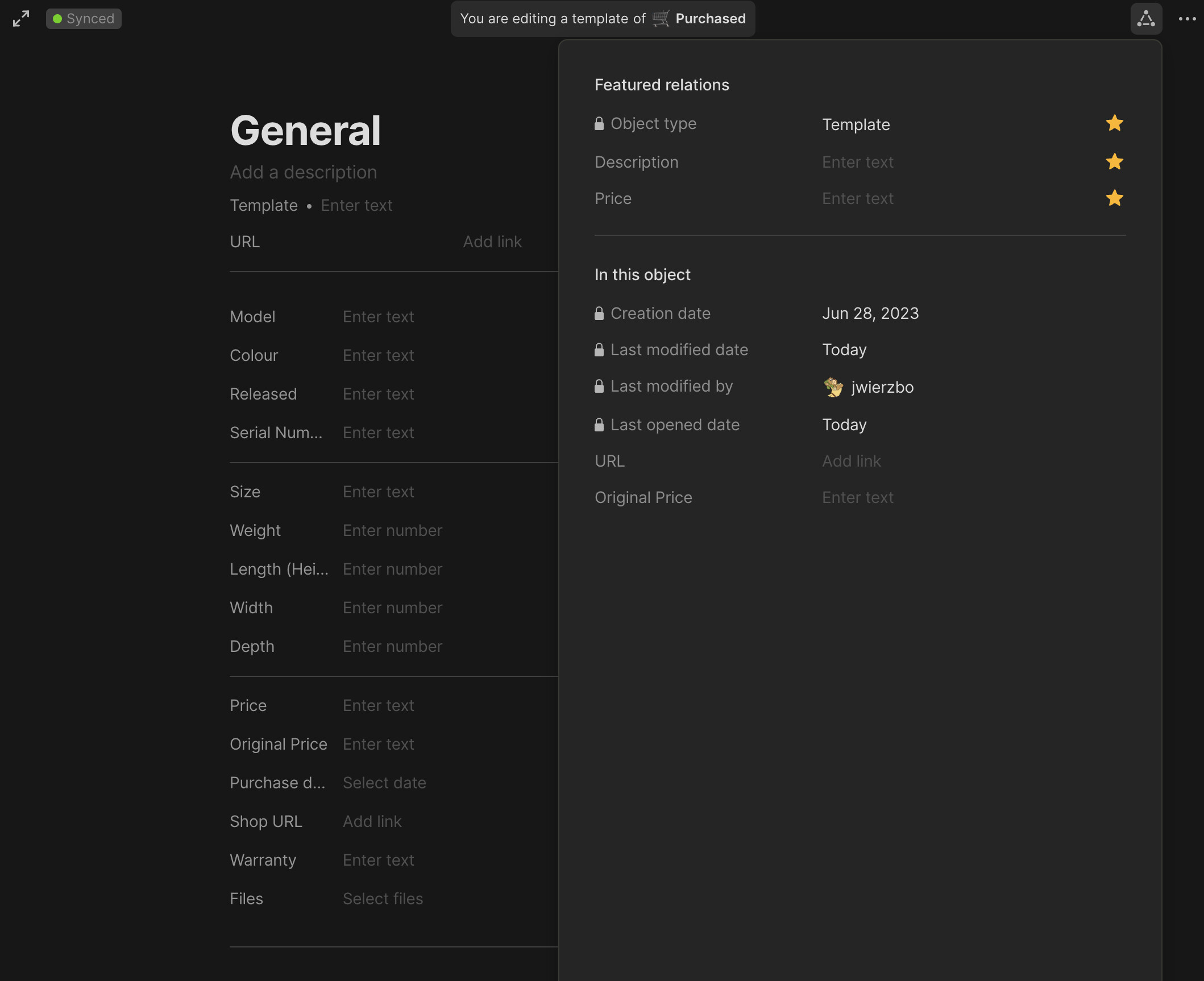Click the lock icon beside Object type
This screenshot has height=981, width=1204.
pyautogui.click(x=599, y=124)
